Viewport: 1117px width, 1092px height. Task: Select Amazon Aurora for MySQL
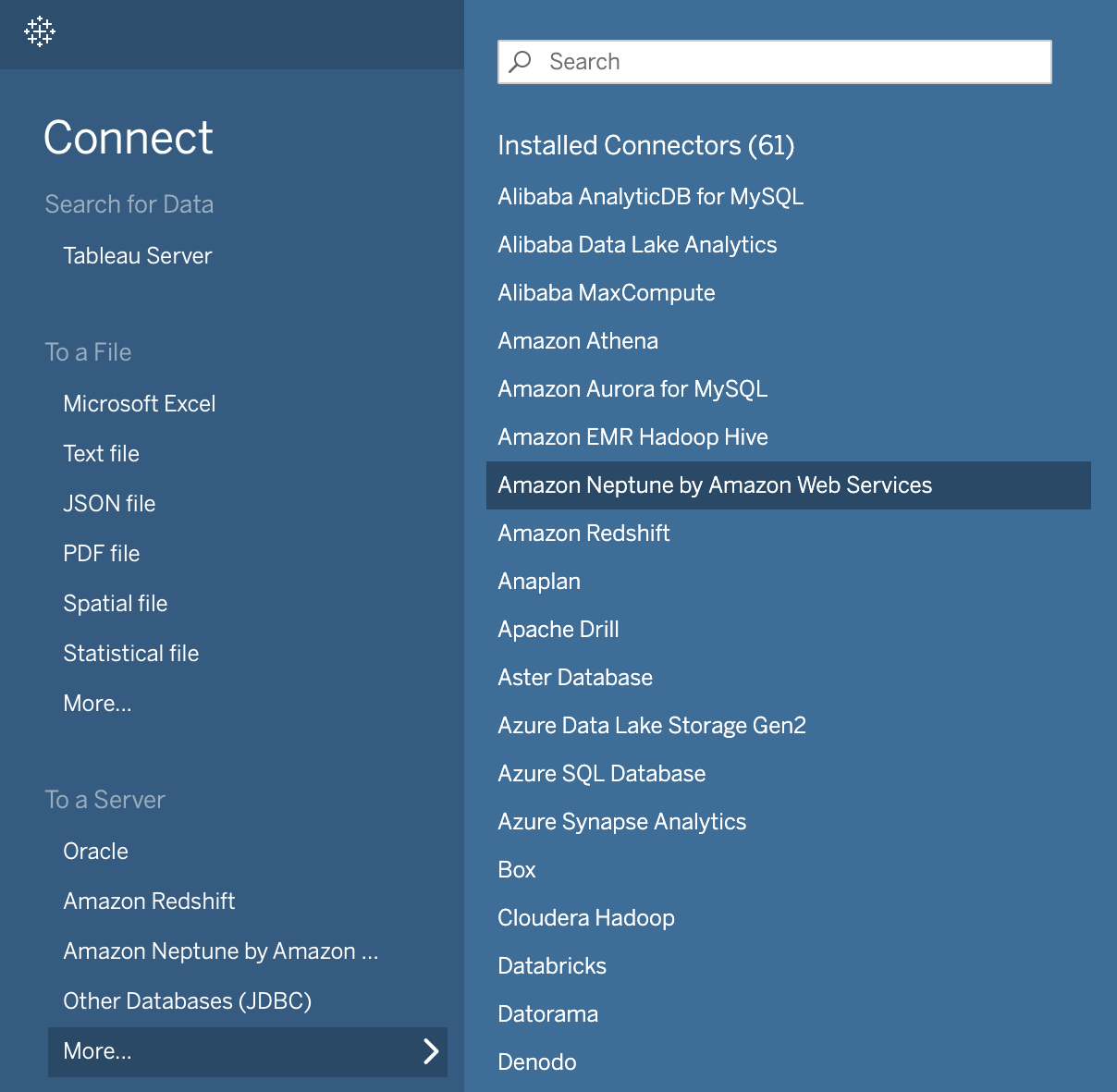click(x=633, y=389)
